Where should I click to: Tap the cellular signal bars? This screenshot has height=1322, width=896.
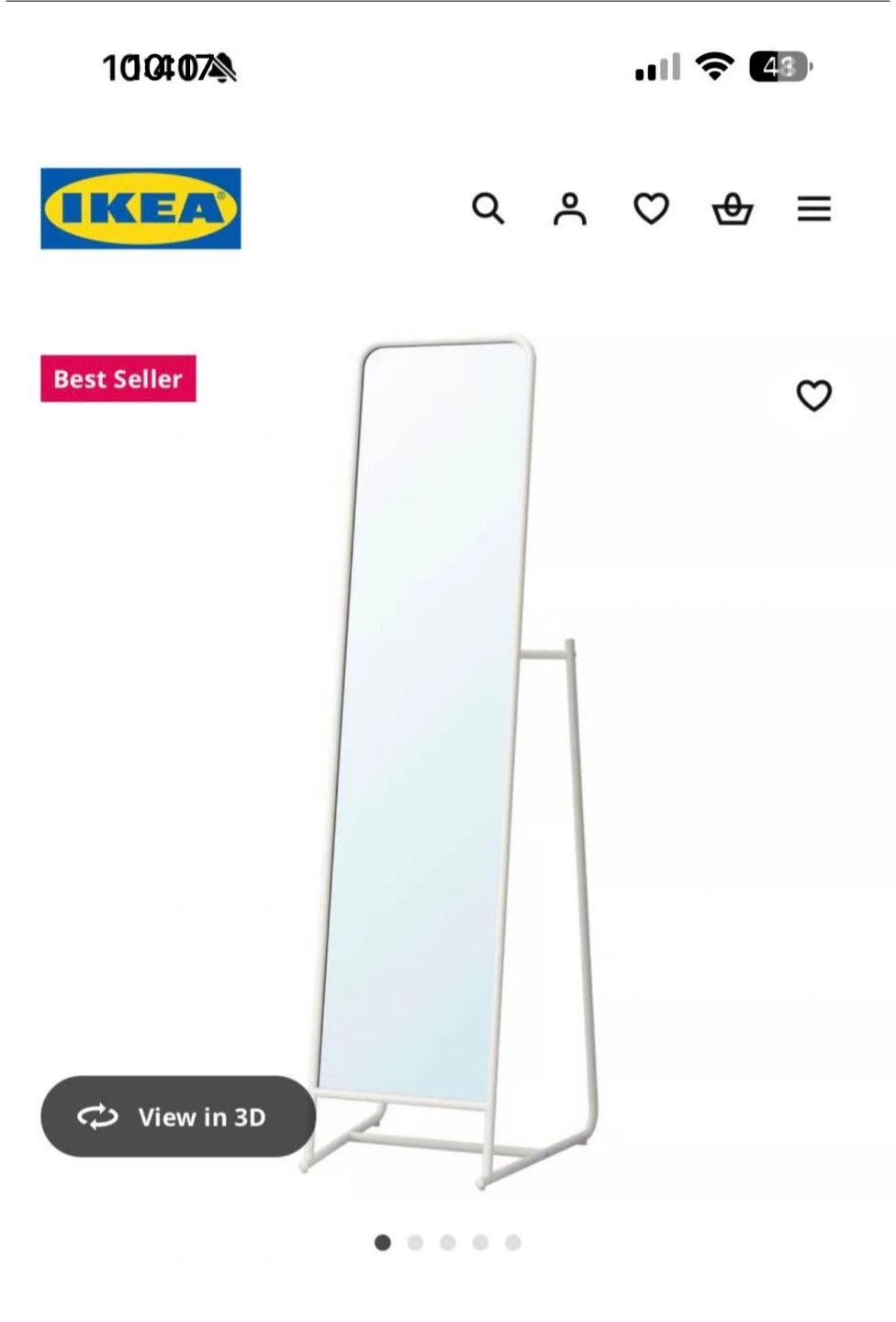click(x=657, y=67)
